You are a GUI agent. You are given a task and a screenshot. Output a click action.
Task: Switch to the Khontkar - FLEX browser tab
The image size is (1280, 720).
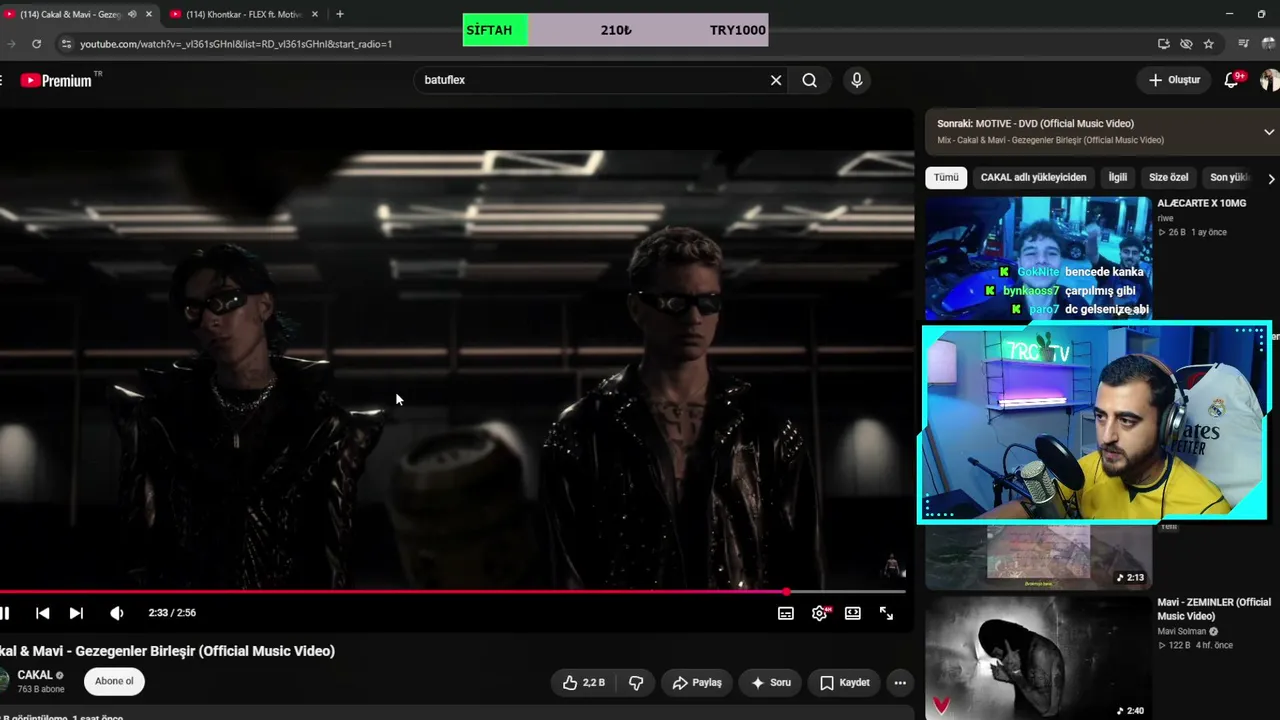pos(243,14)
